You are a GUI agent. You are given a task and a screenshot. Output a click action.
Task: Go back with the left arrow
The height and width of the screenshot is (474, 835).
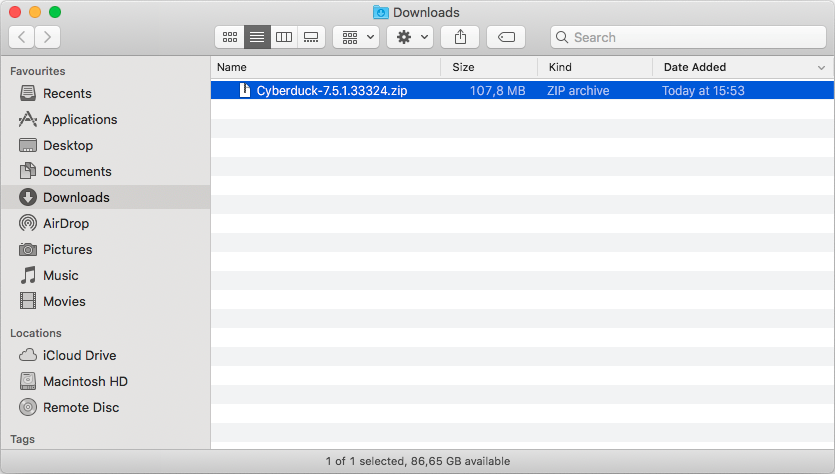point(22,37)
